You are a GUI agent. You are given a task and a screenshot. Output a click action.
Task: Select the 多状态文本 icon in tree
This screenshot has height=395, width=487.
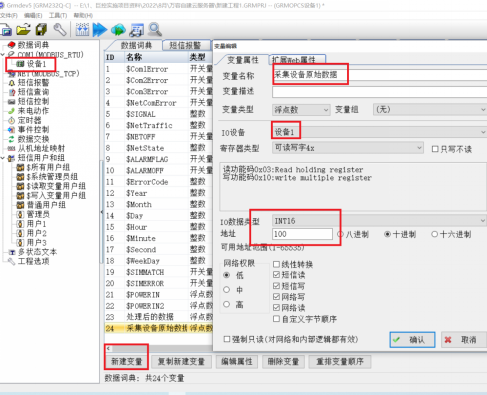(x=12, y=252)
